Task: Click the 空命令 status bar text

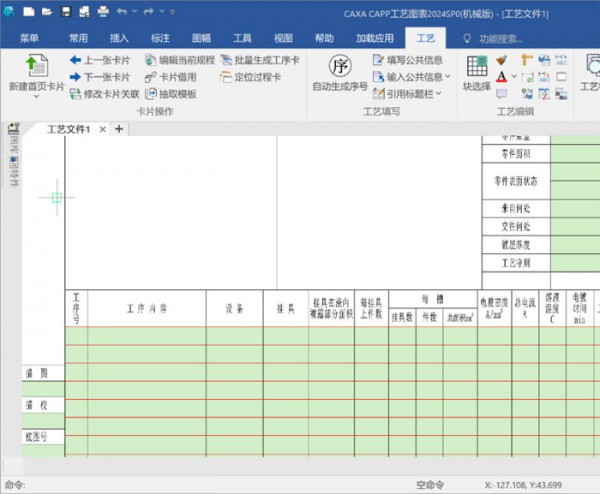Action: (430, 485)
